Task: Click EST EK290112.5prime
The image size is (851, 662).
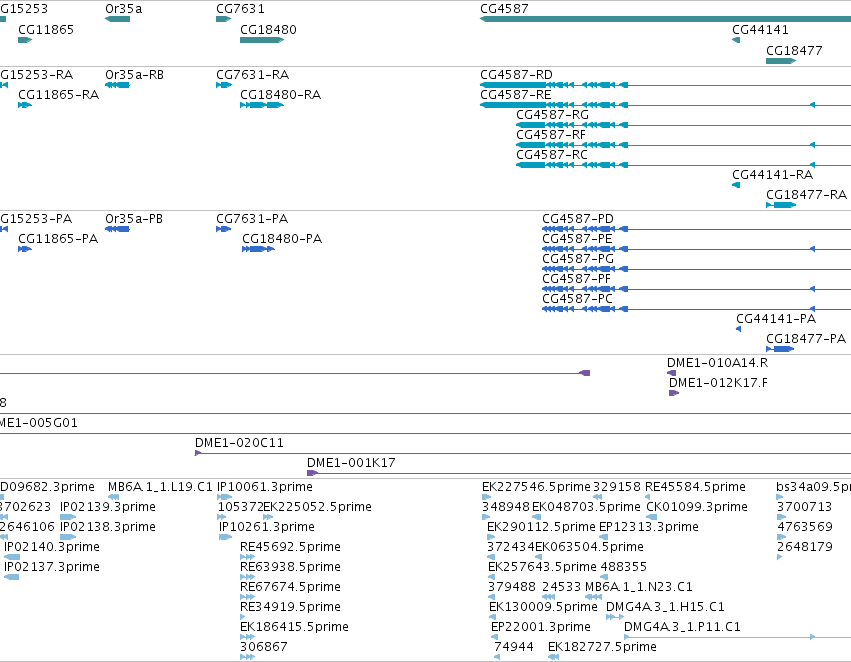Action: (491, 537)
